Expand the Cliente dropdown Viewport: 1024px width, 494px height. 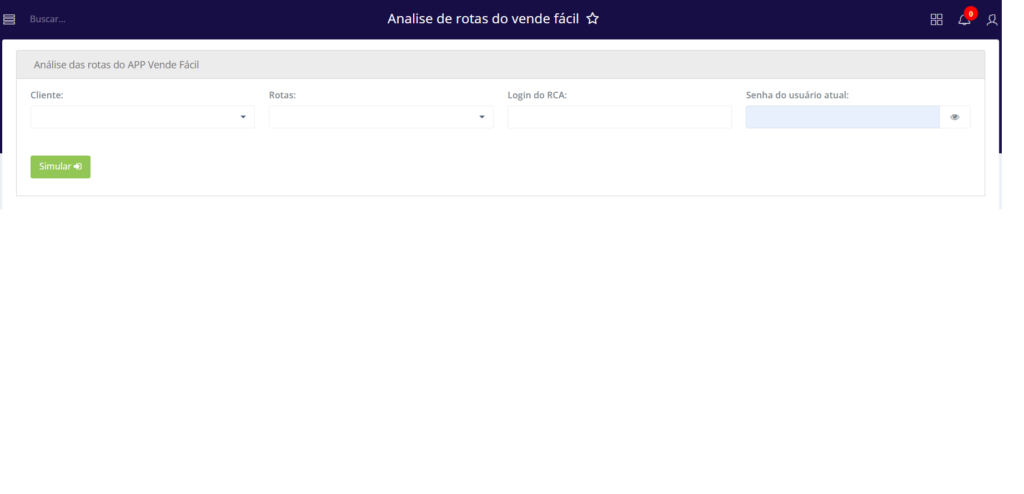click(142, 117)
